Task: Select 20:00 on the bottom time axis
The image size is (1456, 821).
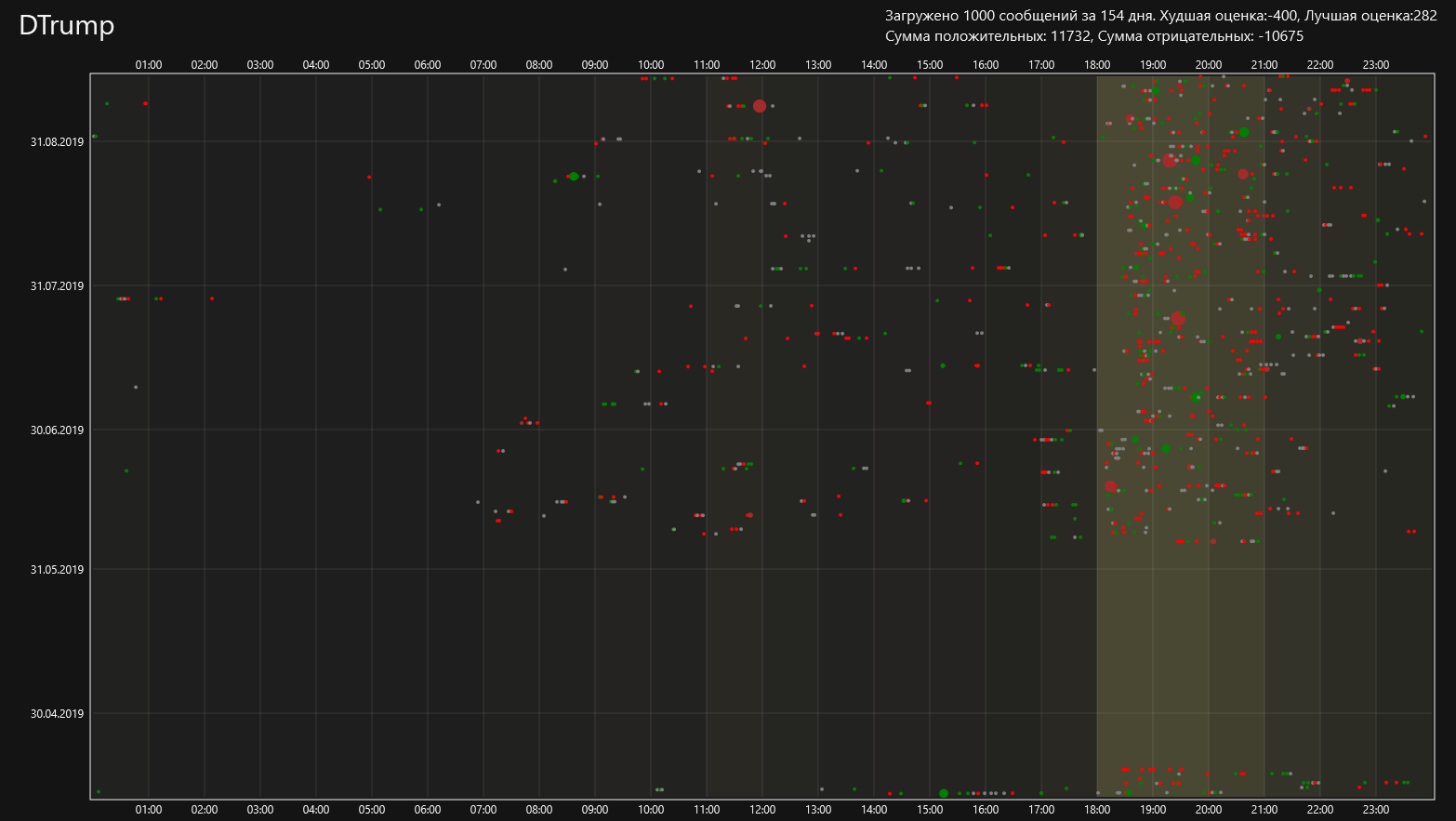Action: tap(1209, 810)
